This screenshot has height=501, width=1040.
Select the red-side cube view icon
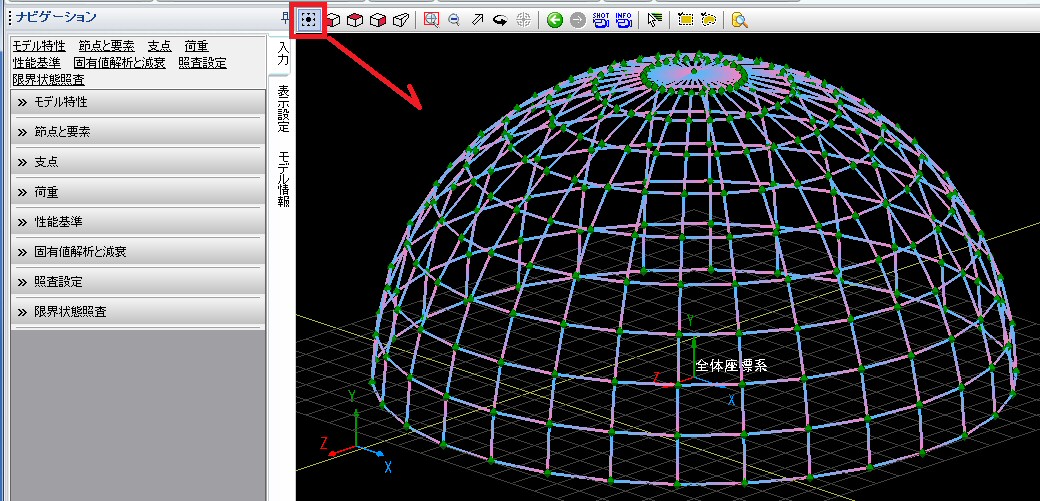click(x=378, y=21)
